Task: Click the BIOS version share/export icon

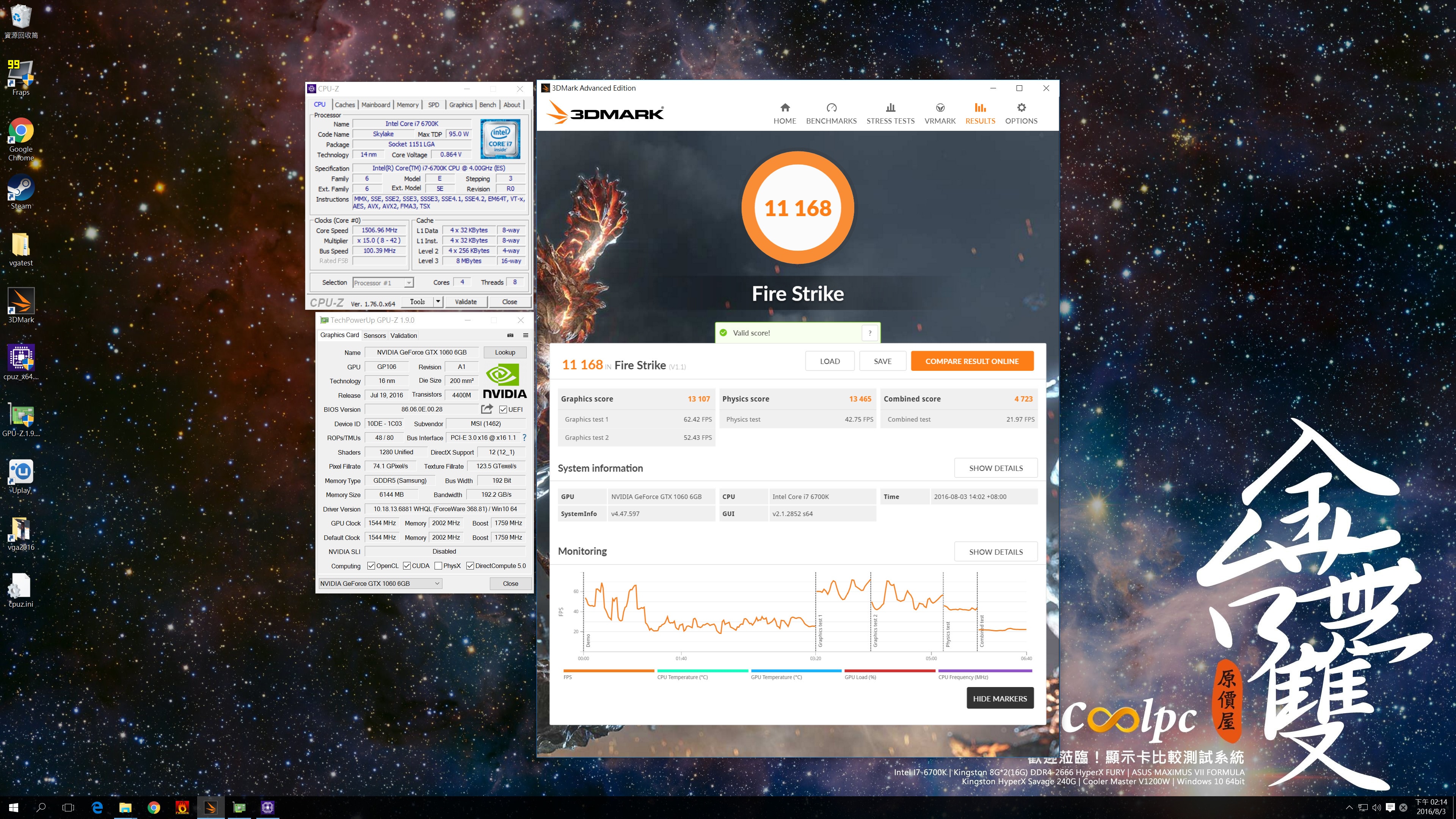Action: [x=486, y=409]
